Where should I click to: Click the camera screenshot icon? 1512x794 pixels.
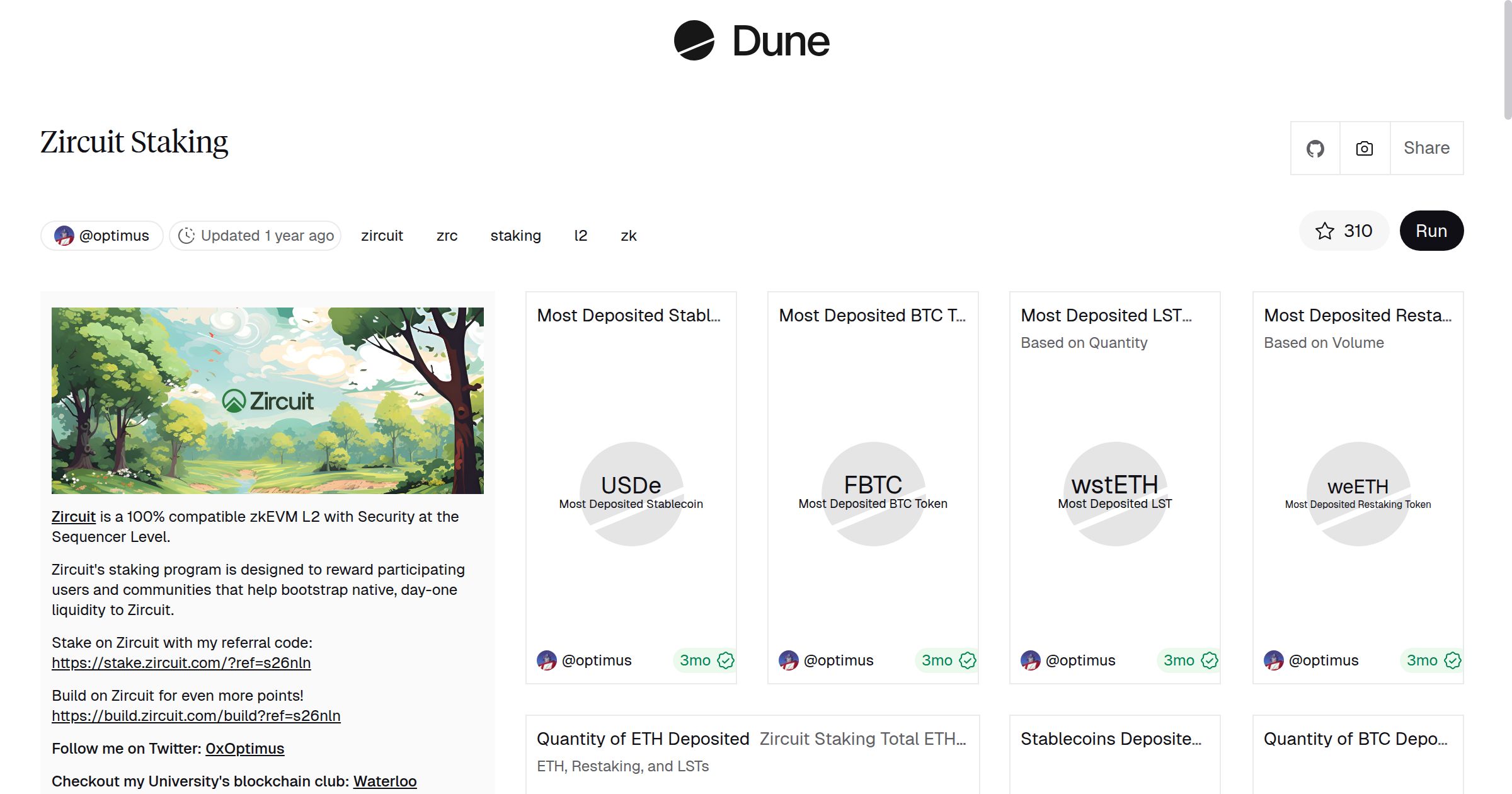click(x=1365, y=149)
